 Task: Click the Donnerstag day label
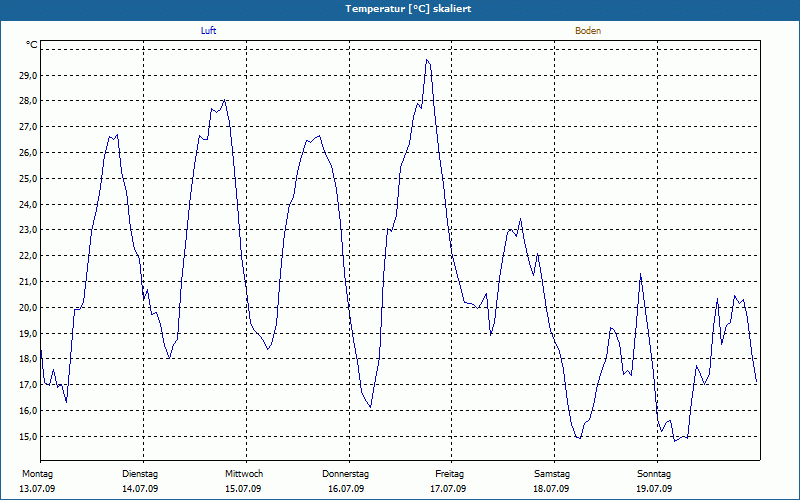[x=345, y=474]
